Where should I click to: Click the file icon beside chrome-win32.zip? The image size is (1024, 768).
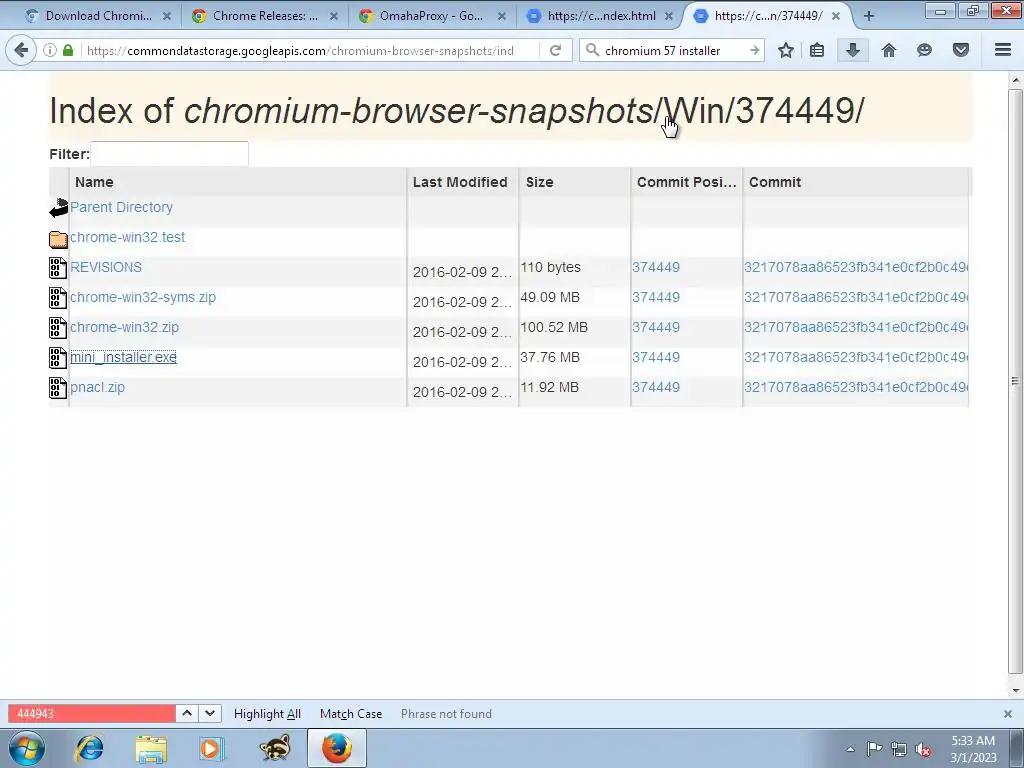(x=58, y=328)
